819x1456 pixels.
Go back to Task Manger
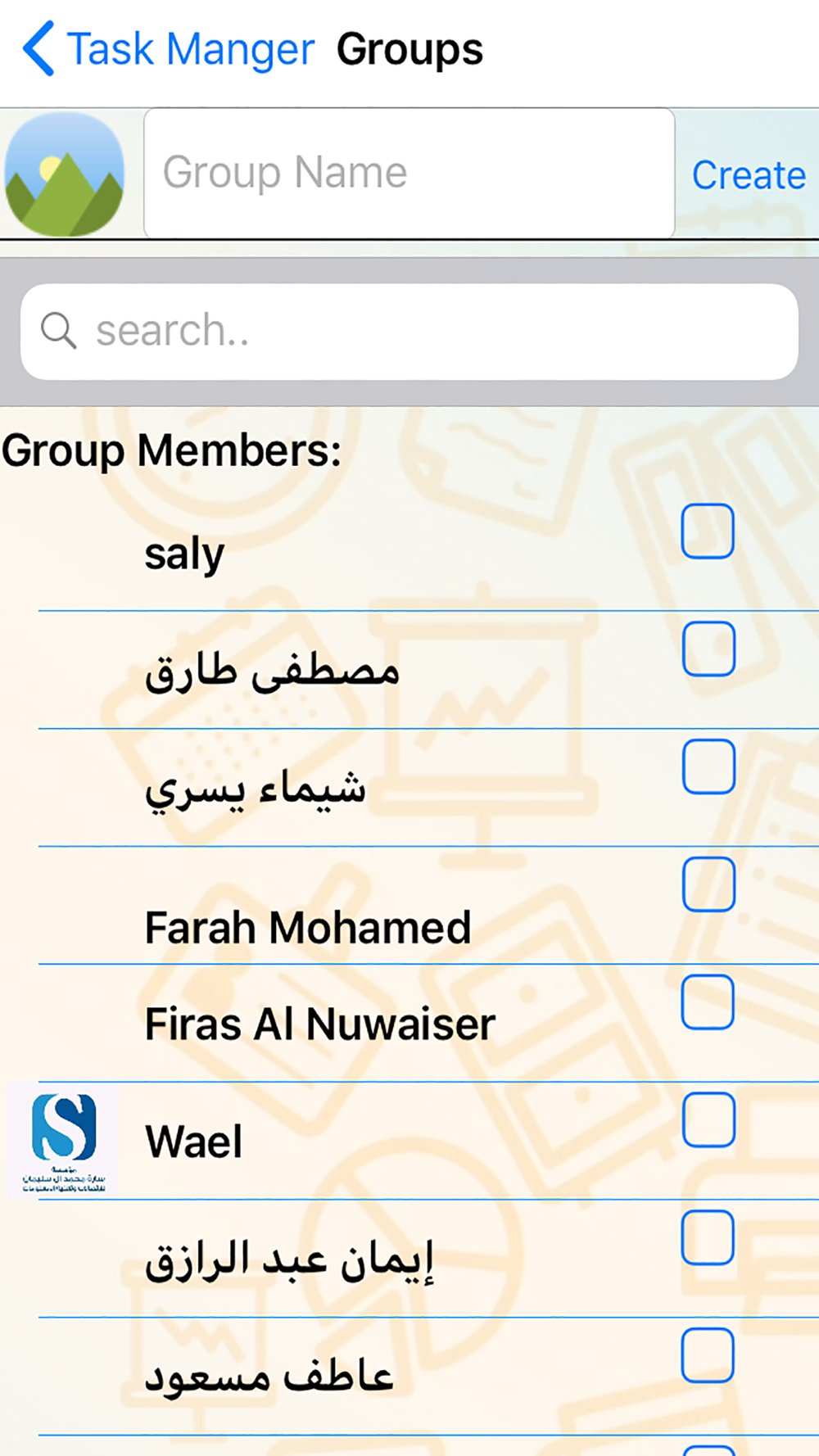click(x=190, y=49)
